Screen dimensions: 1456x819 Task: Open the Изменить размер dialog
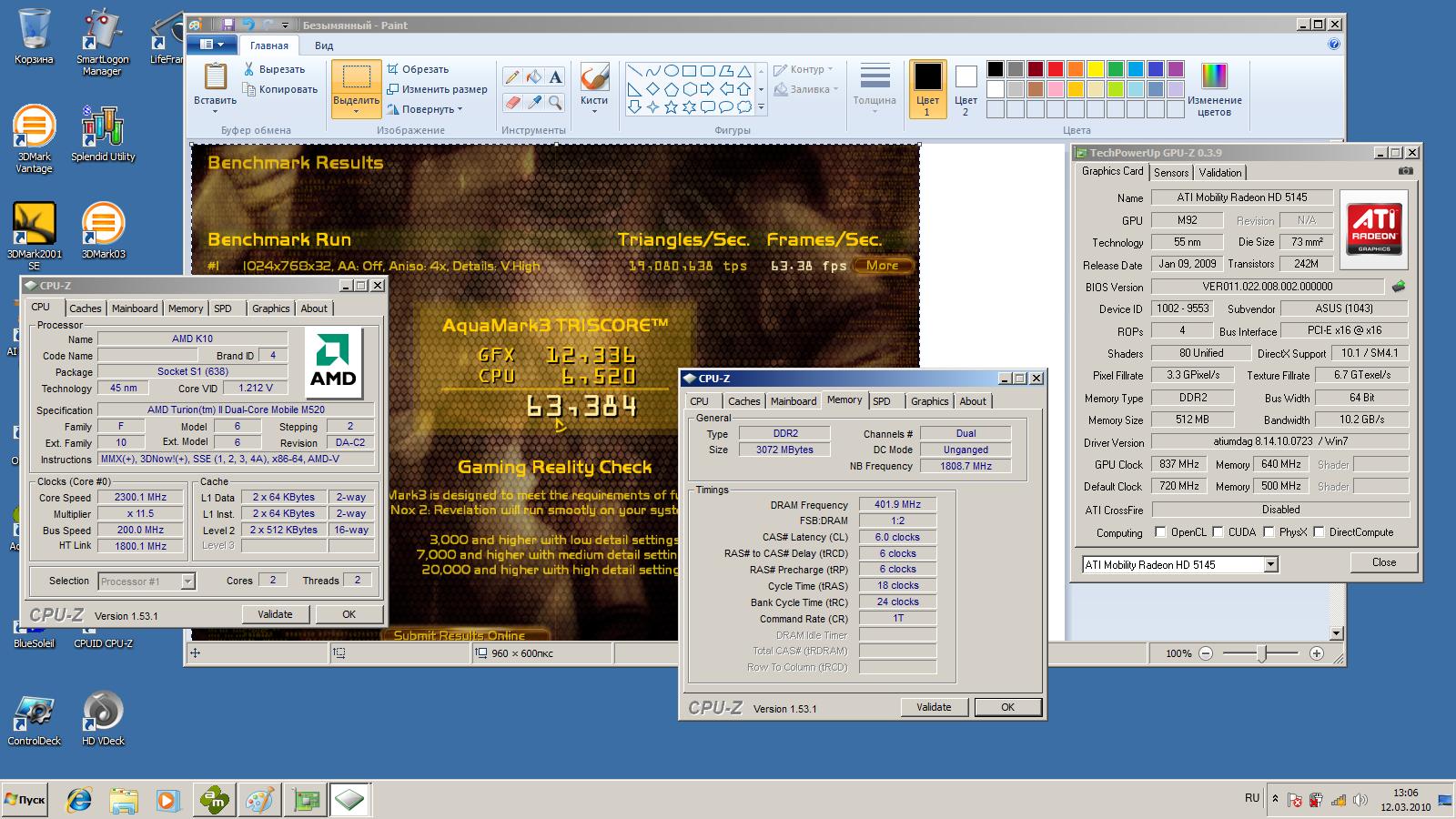pos(437,89)
